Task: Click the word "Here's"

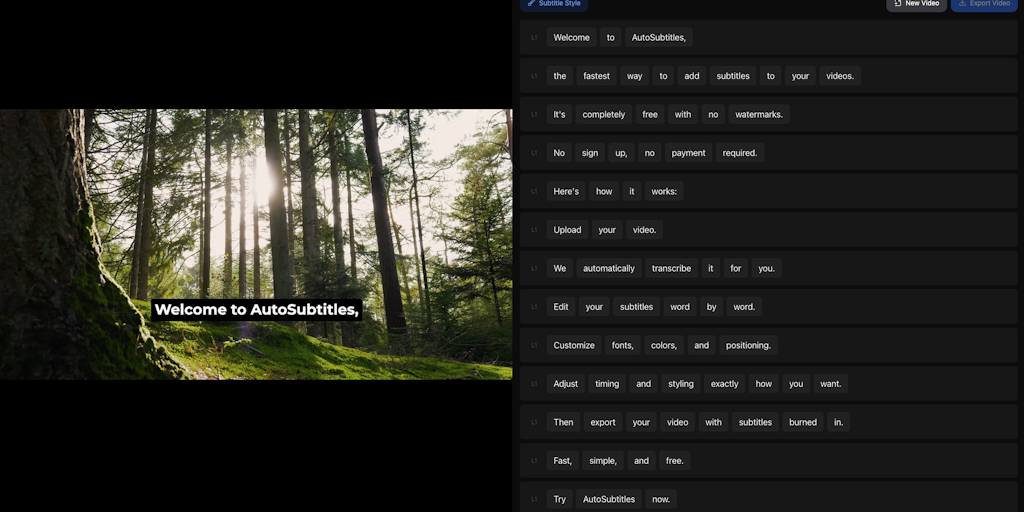Action: (566, 191)
